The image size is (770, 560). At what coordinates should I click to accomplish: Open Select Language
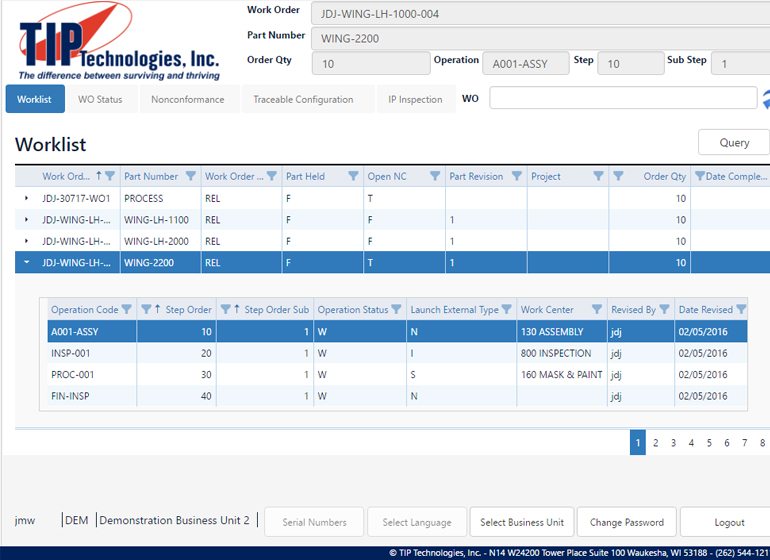point(417,522)
